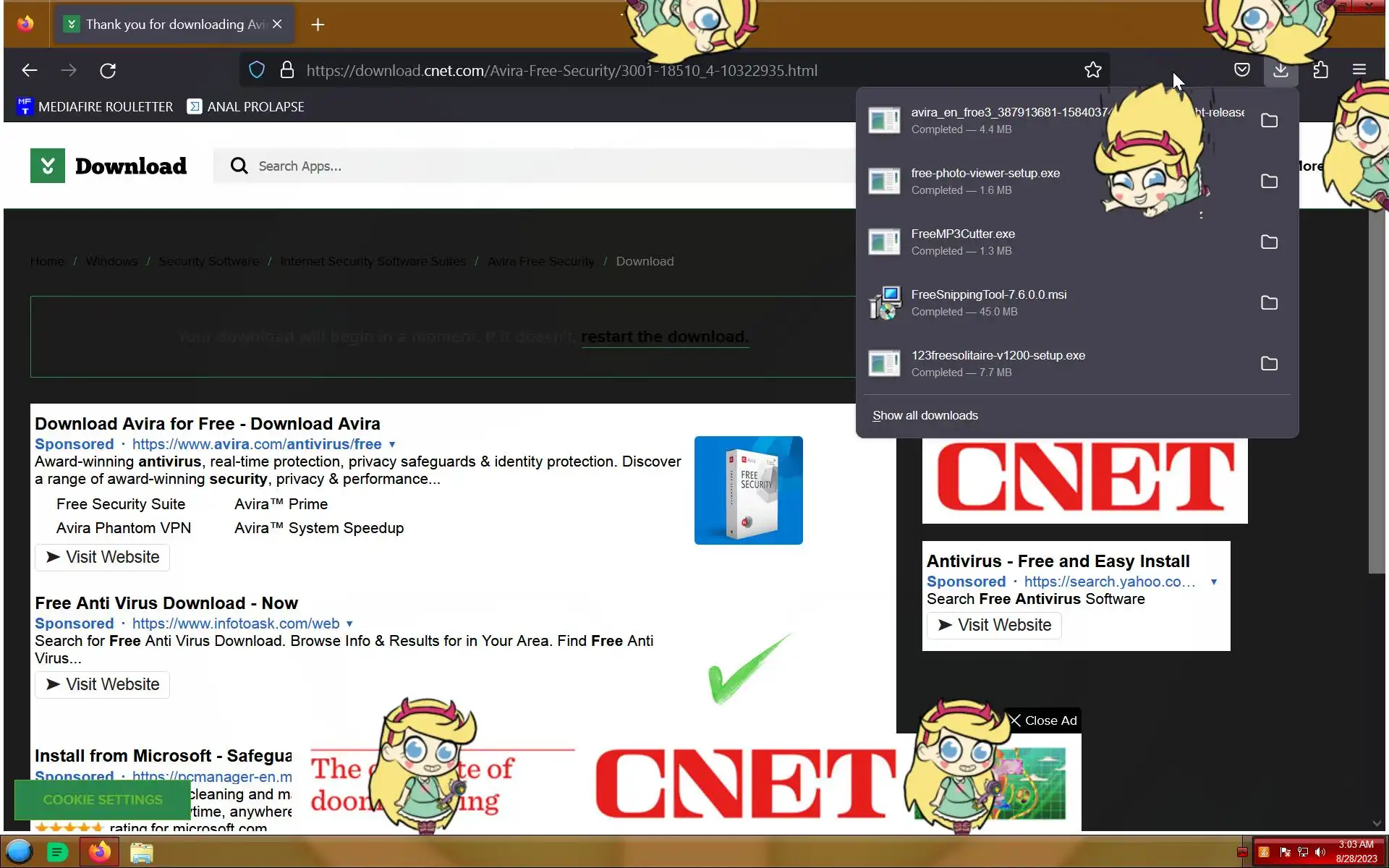
Task: Bookmark this page with the star icon
Action: [1092, 70]
